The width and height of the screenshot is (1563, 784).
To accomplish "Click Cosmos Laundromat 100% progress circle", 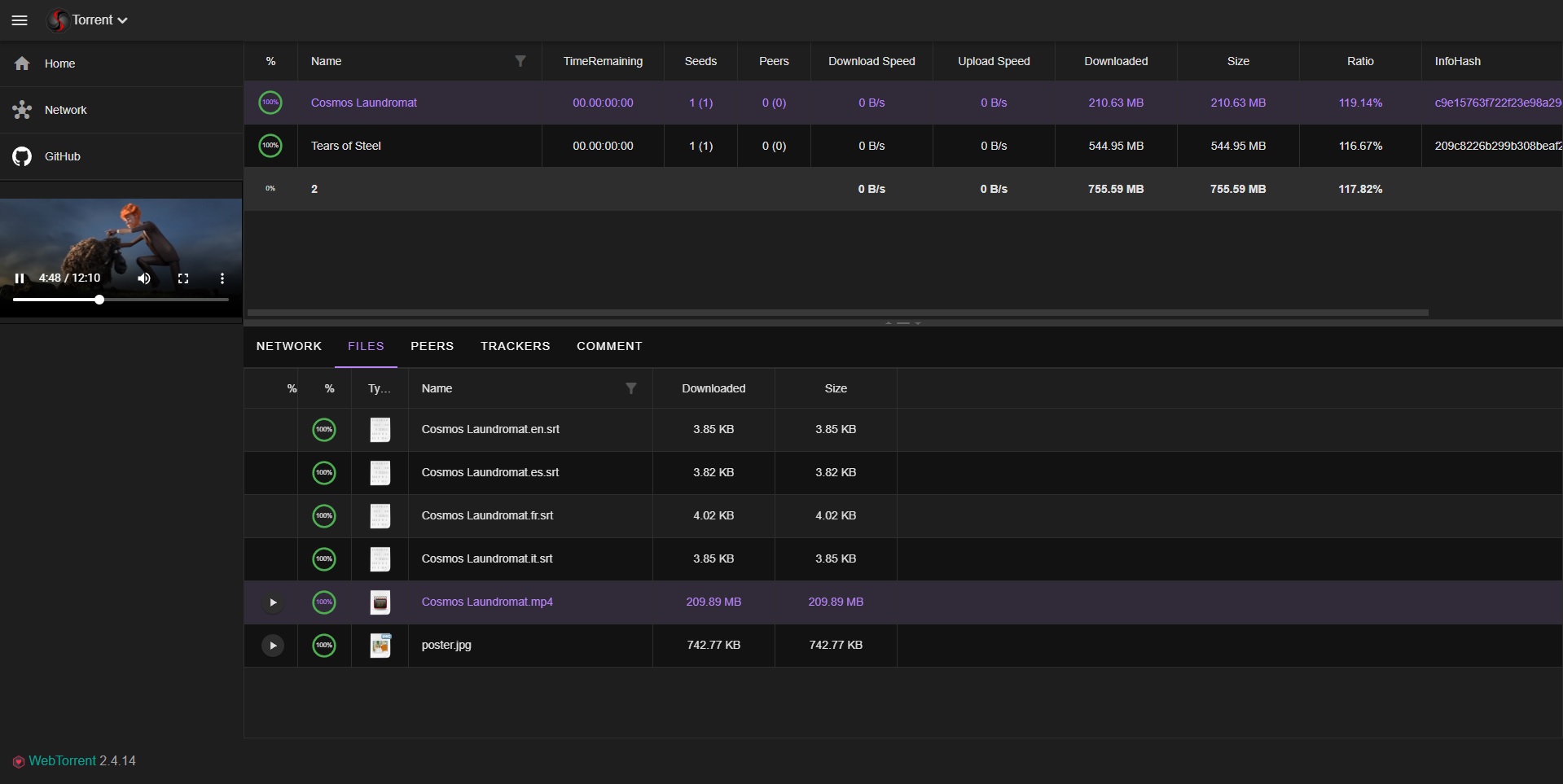I will click(x=270, y=103).
